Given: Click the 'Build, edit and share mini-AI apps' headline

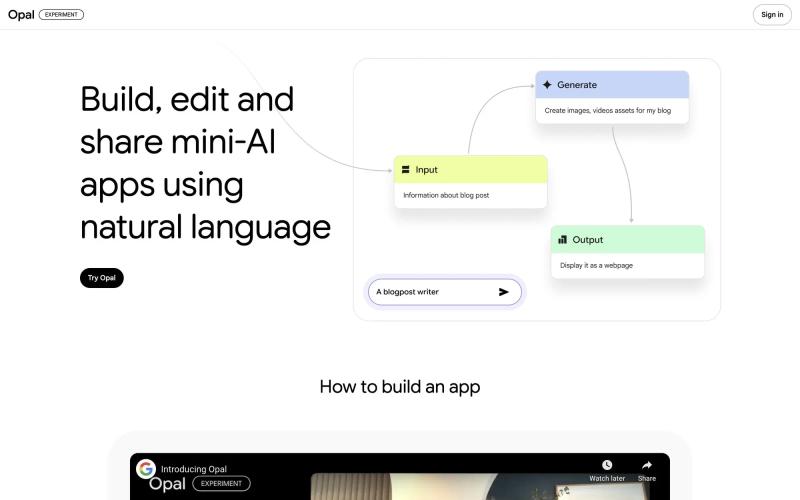Looking at the screenshot, I should (x=206, y=163).
